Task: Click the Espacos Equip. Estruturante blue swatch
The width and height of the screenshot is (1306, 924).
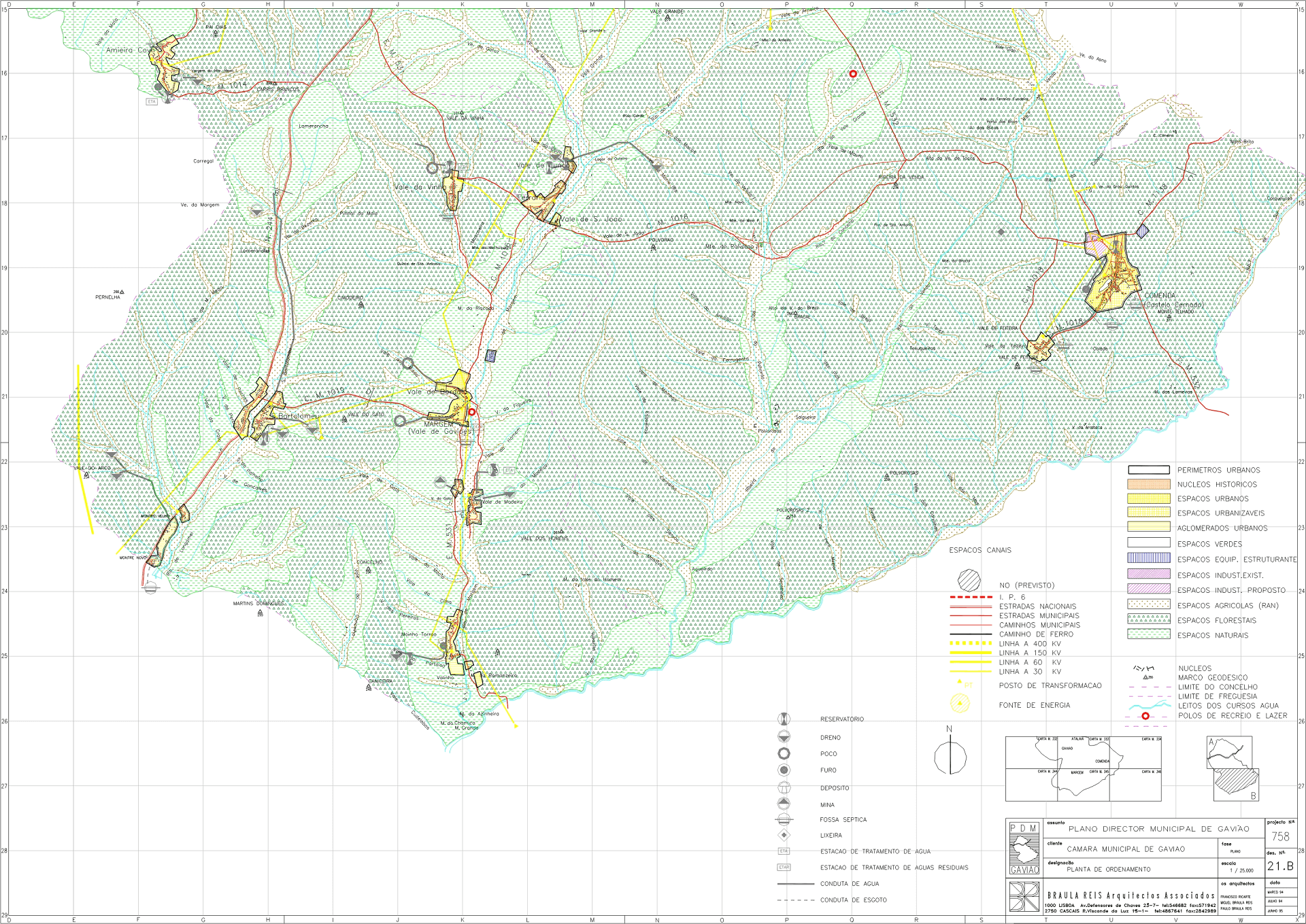Action: [x=1148, y=558]
